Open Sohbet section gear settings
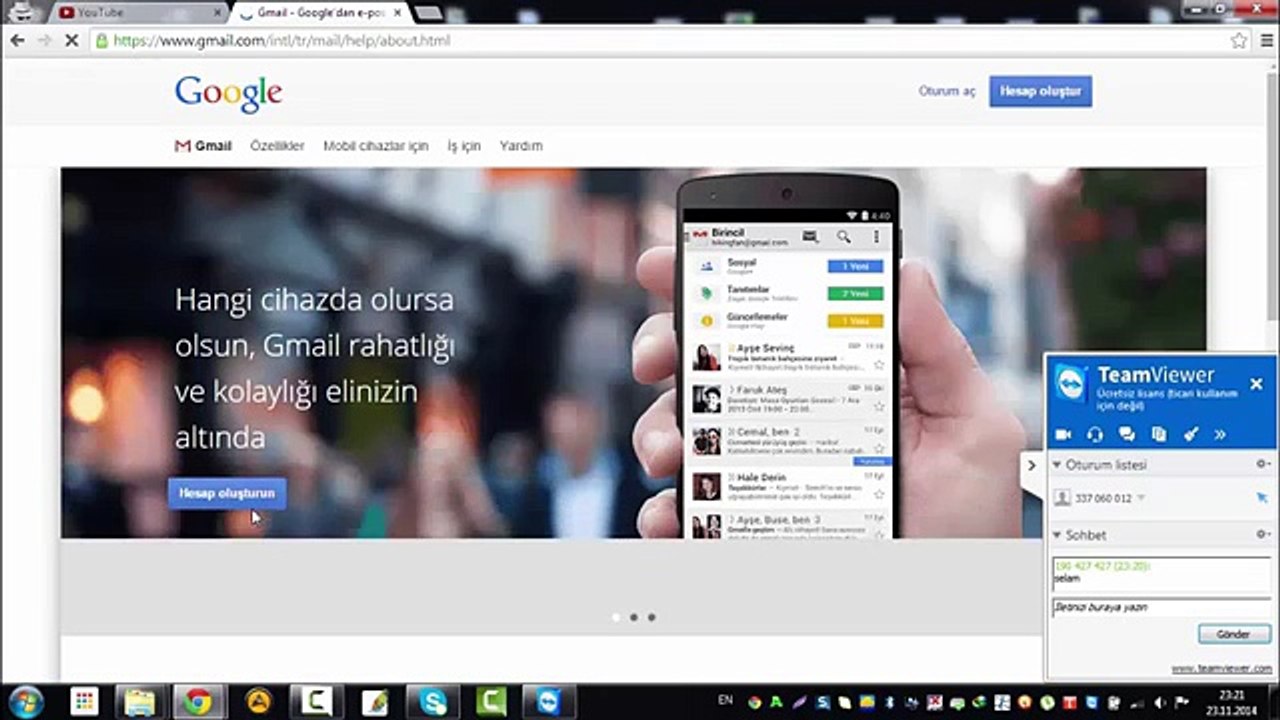Screen dimensions: 1280x720 [x=1262, y=534]
